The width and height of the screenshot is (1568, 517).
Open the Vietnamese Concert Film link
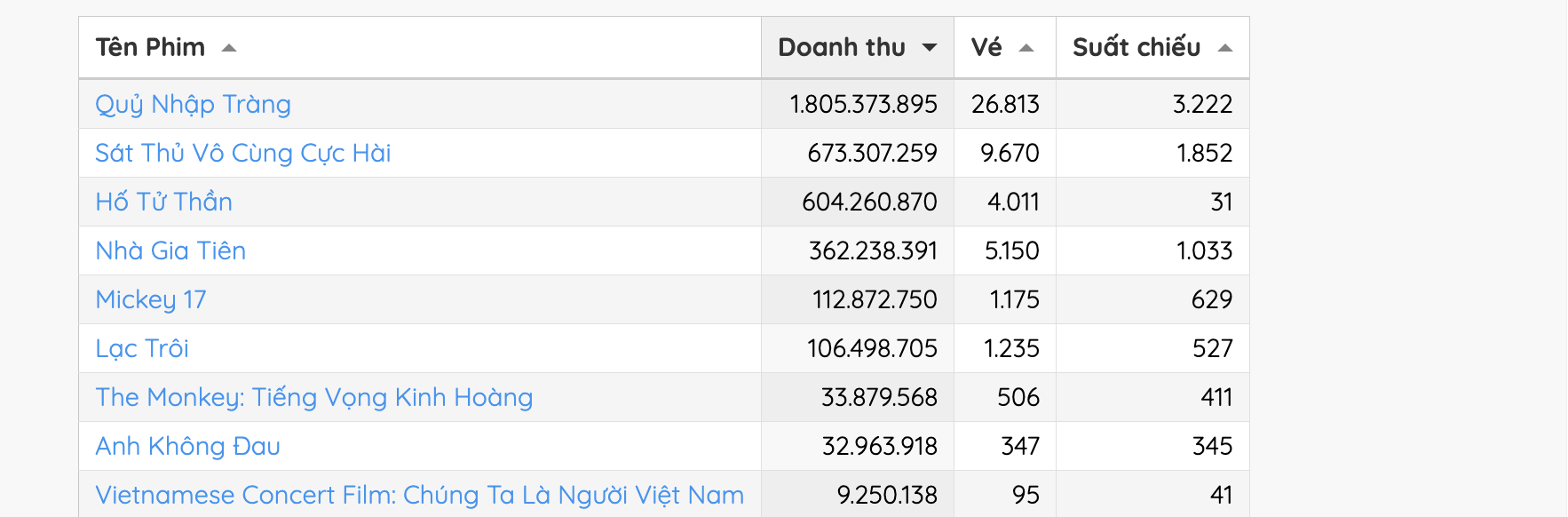tap(419, 495)
